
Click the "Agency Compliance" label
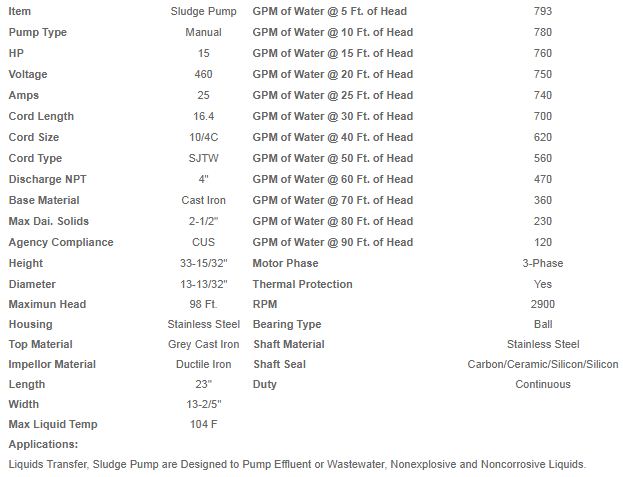point(60,242)
